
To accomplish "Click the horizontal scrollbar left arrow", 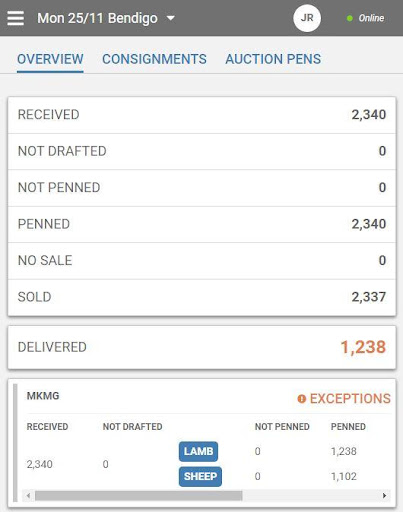I will [x=29, y=495].
